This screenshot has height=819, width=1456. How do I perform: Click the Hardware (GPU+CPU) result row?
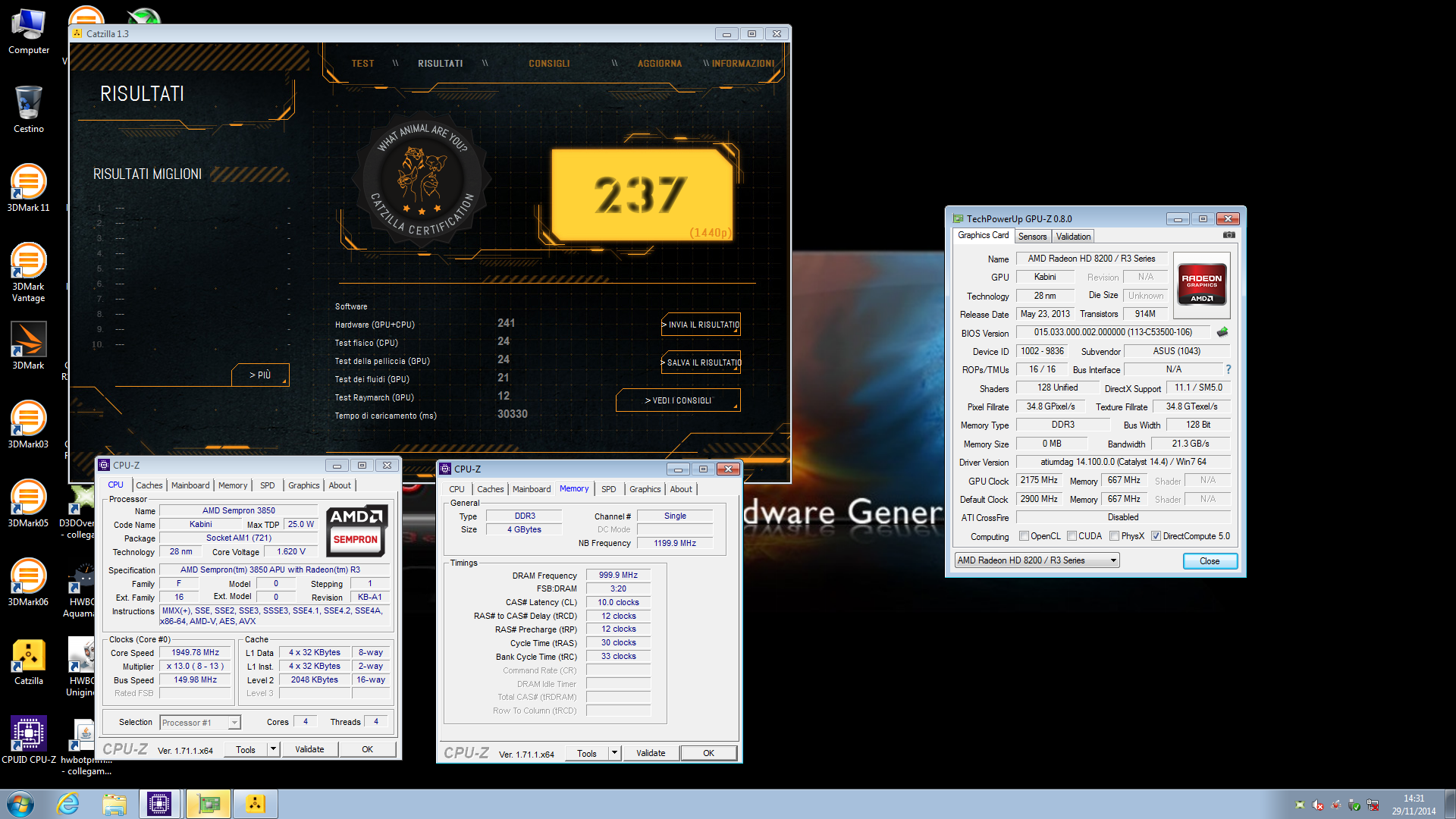425,324
